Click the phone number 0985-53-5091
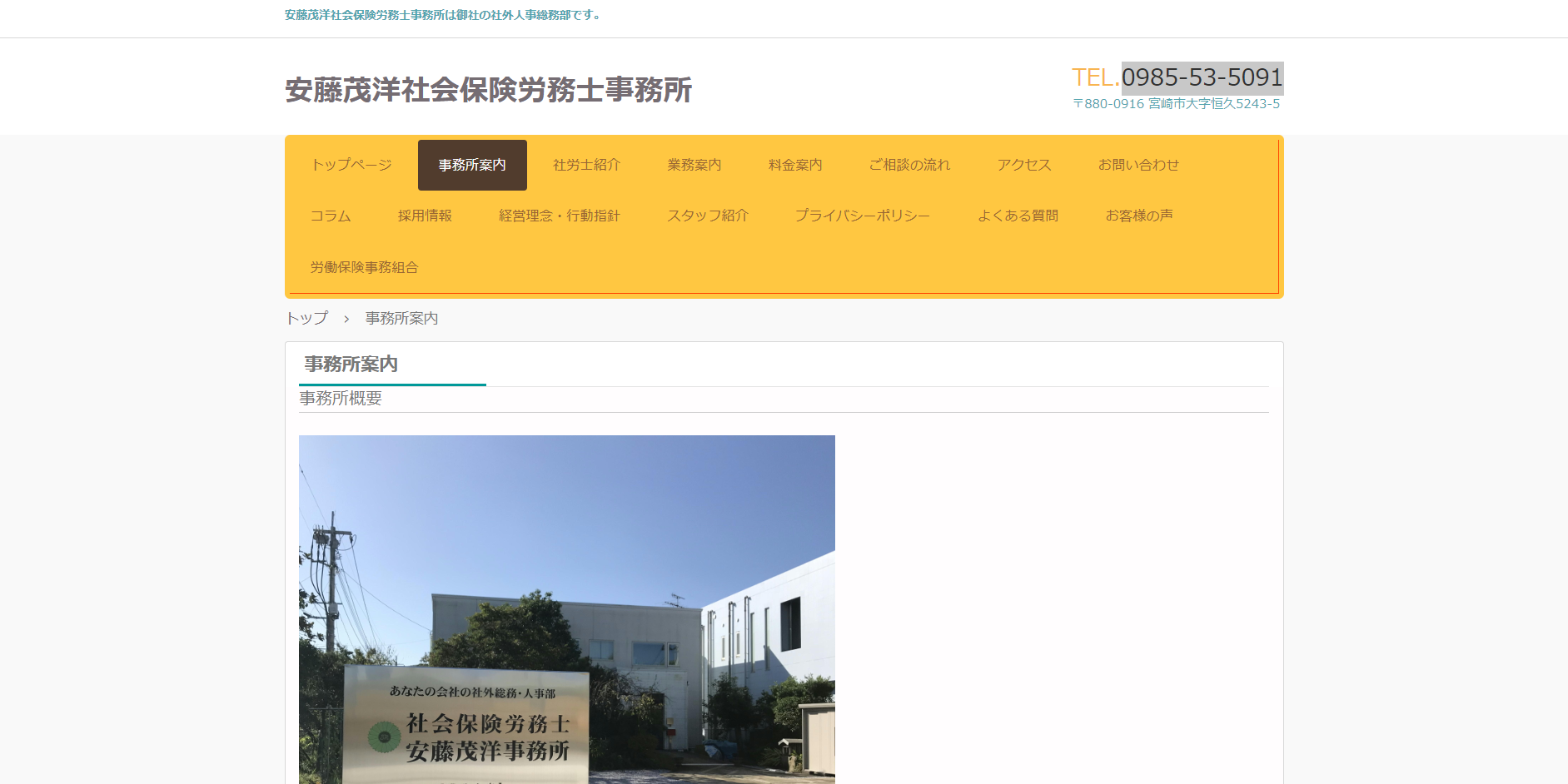The image size is (1568, 784). point(1202,78)
